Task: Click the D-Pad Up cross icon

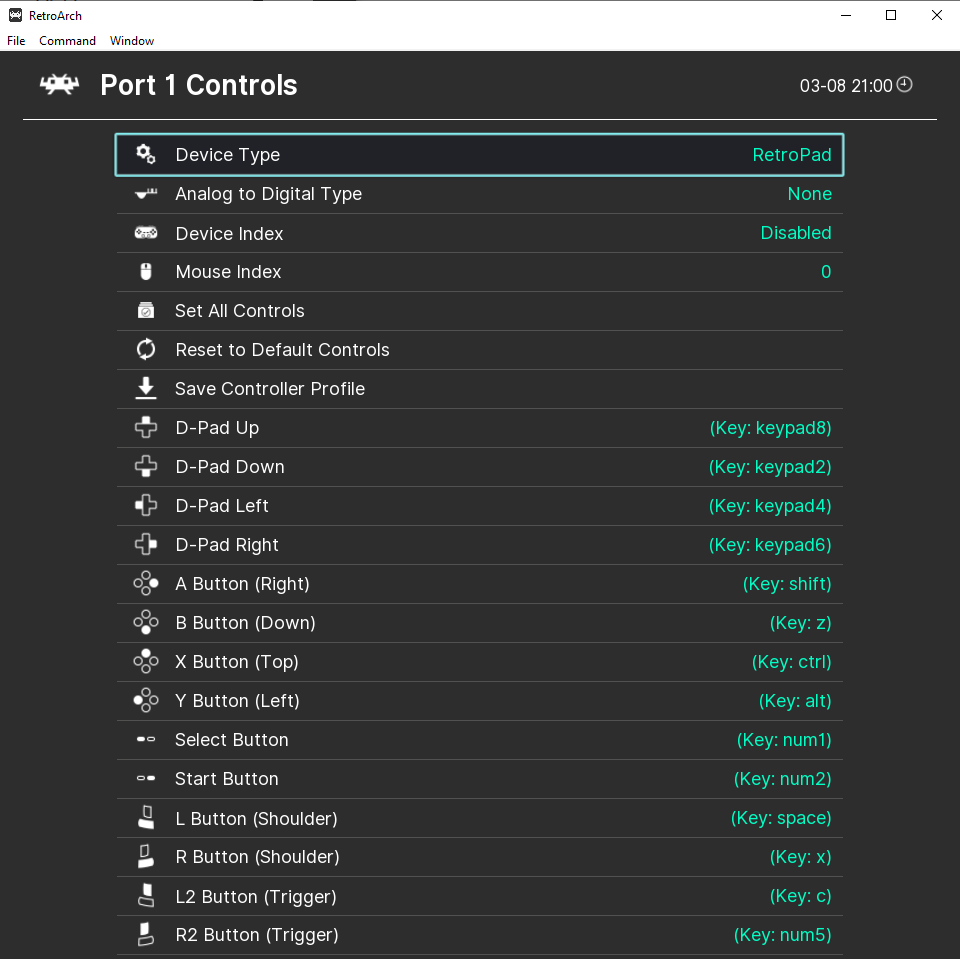Action: 146,427
